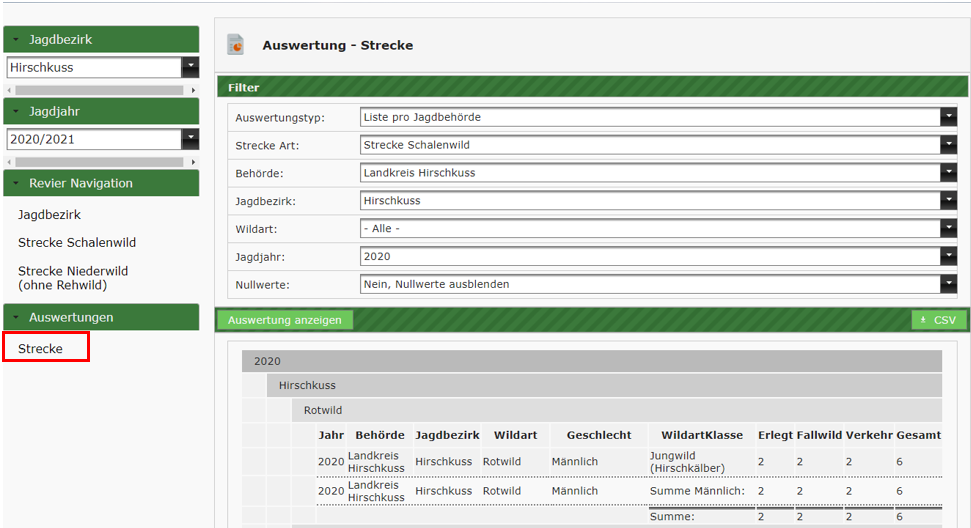Open the Auswertungstyp dropdown
Screen dimensions: 971x528
pos(657,117)
